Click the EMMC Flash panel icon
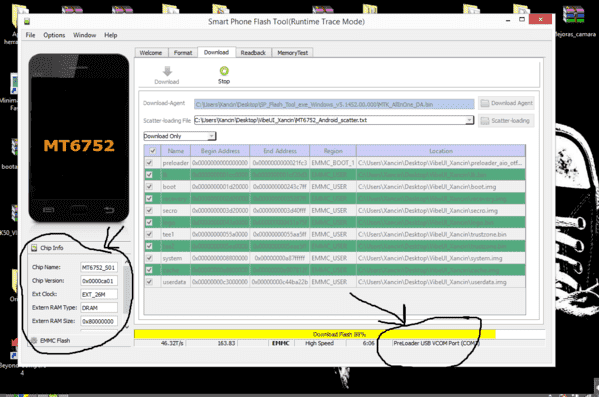The image size is (599, 397). coord(34,340)
